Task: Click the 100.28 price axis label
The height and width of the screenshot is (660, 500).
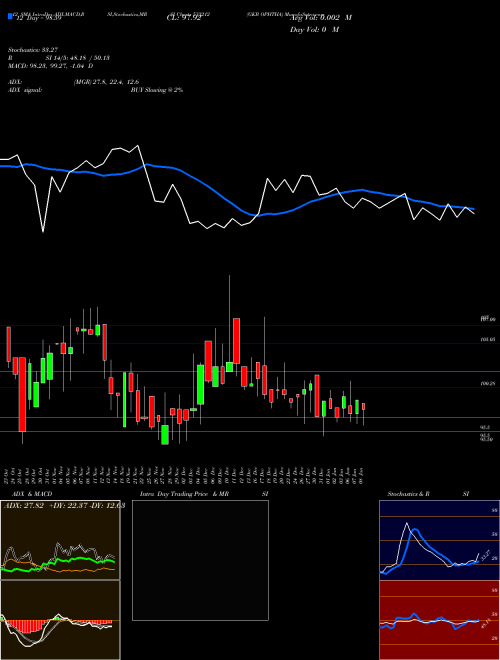Action: pyautogui.click(x=488, y=384)
